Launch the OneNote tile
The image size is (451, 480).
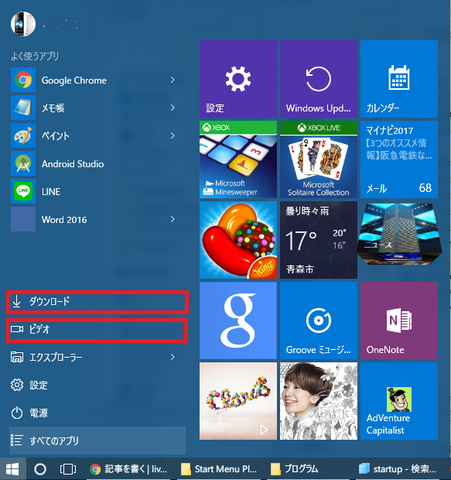(x=399, y=320)
